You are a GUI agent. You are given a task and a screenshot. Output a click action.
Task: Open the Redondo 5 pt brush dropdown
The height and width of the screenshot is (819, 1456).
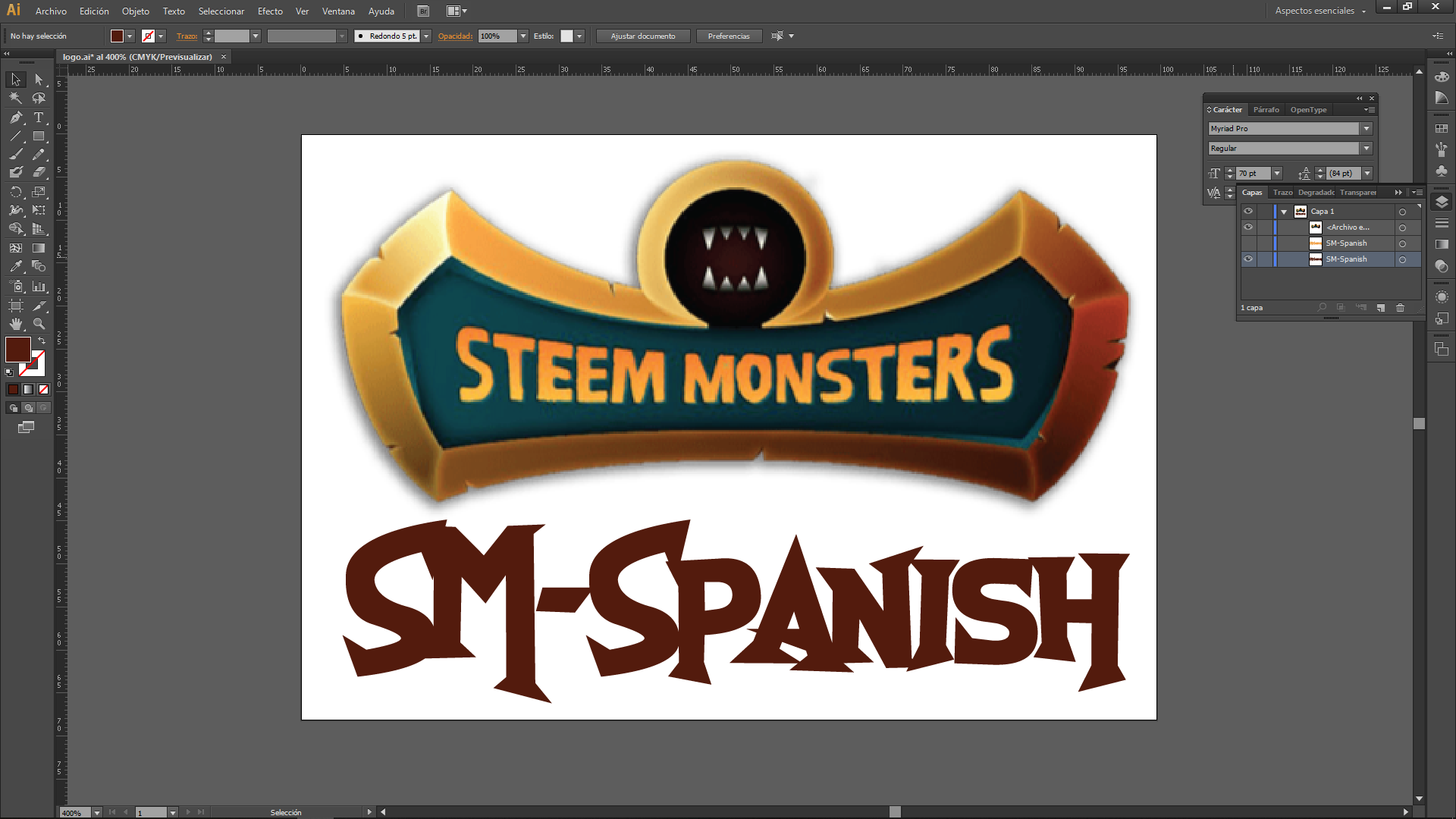(x=426, y=36)
